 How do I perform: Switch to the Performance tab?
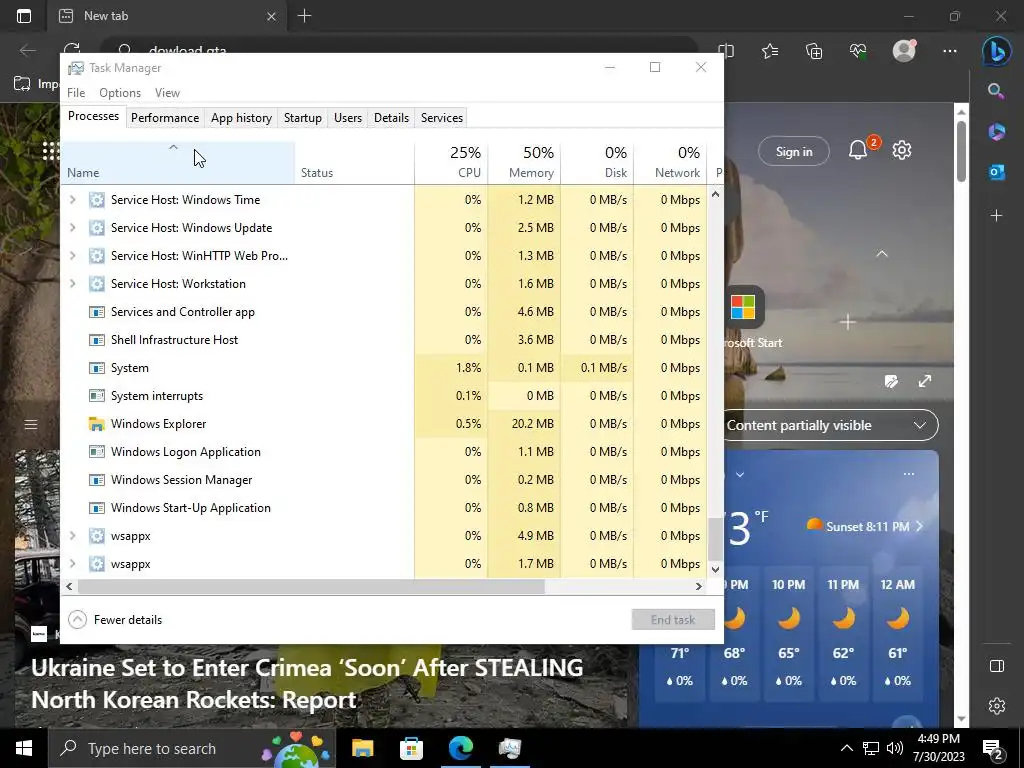(x=165, y=118)
